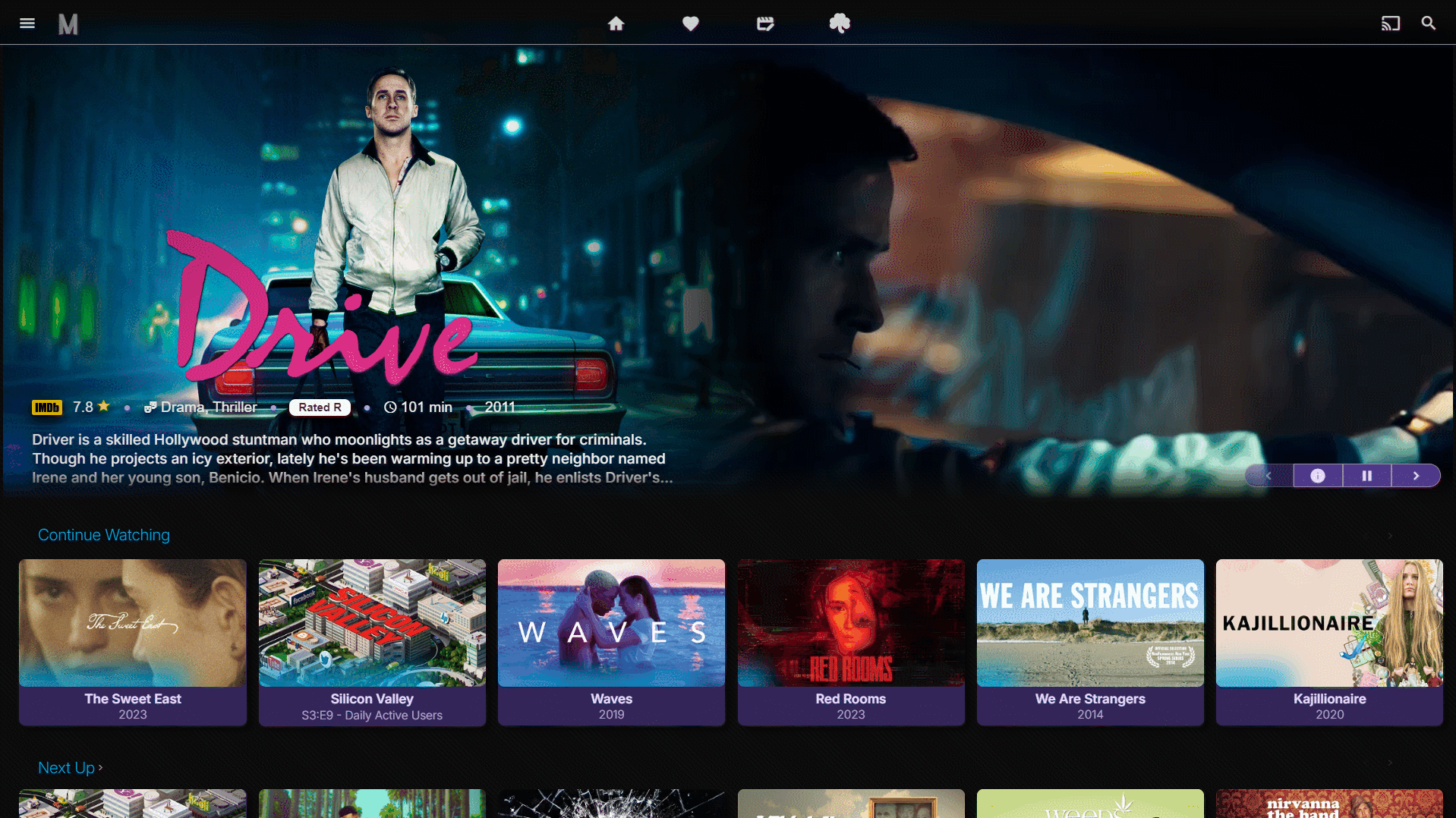Resume Silicon Valley S3:E9 episode

[x=372, y=642]
